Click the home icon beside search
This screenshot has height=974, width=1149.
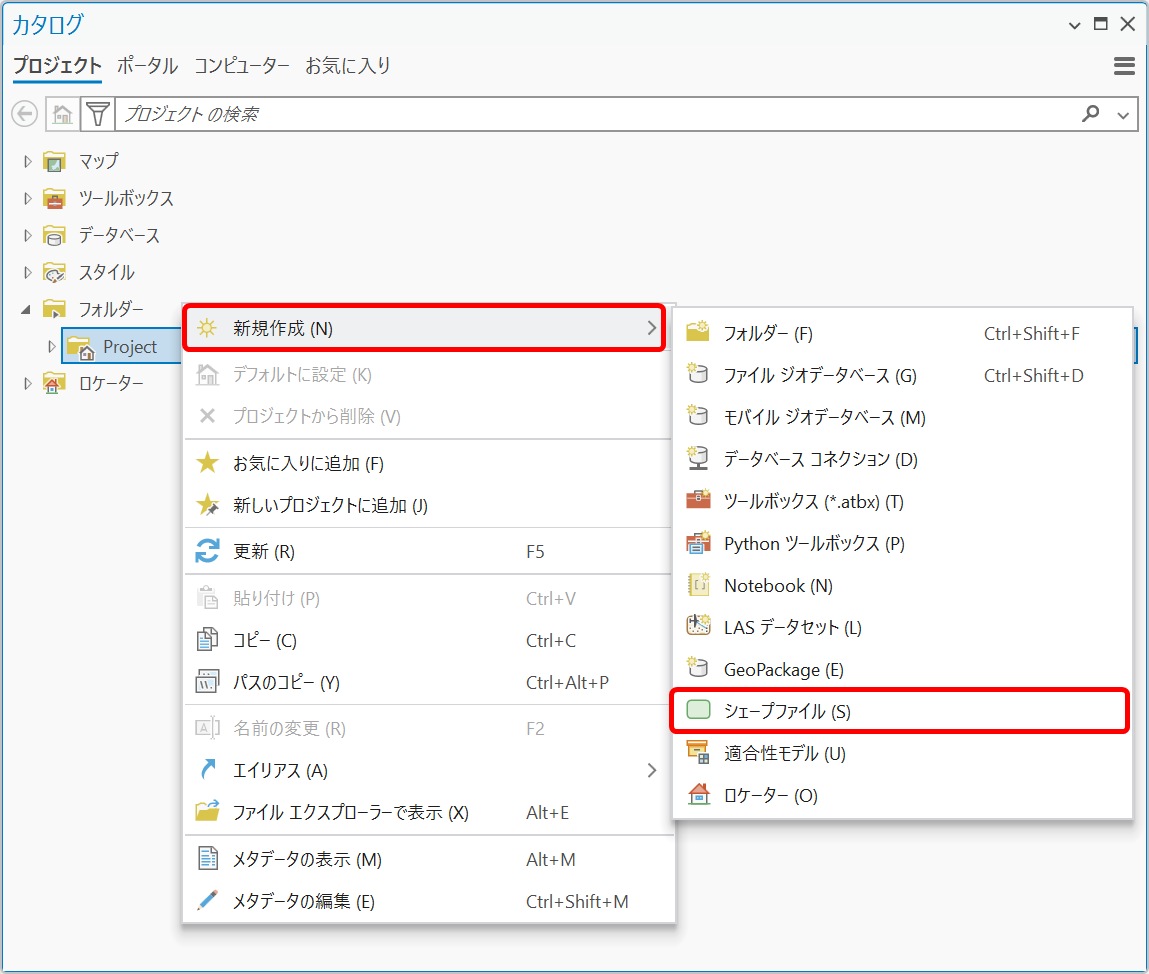pyautogui.click(x=62, y=114)
